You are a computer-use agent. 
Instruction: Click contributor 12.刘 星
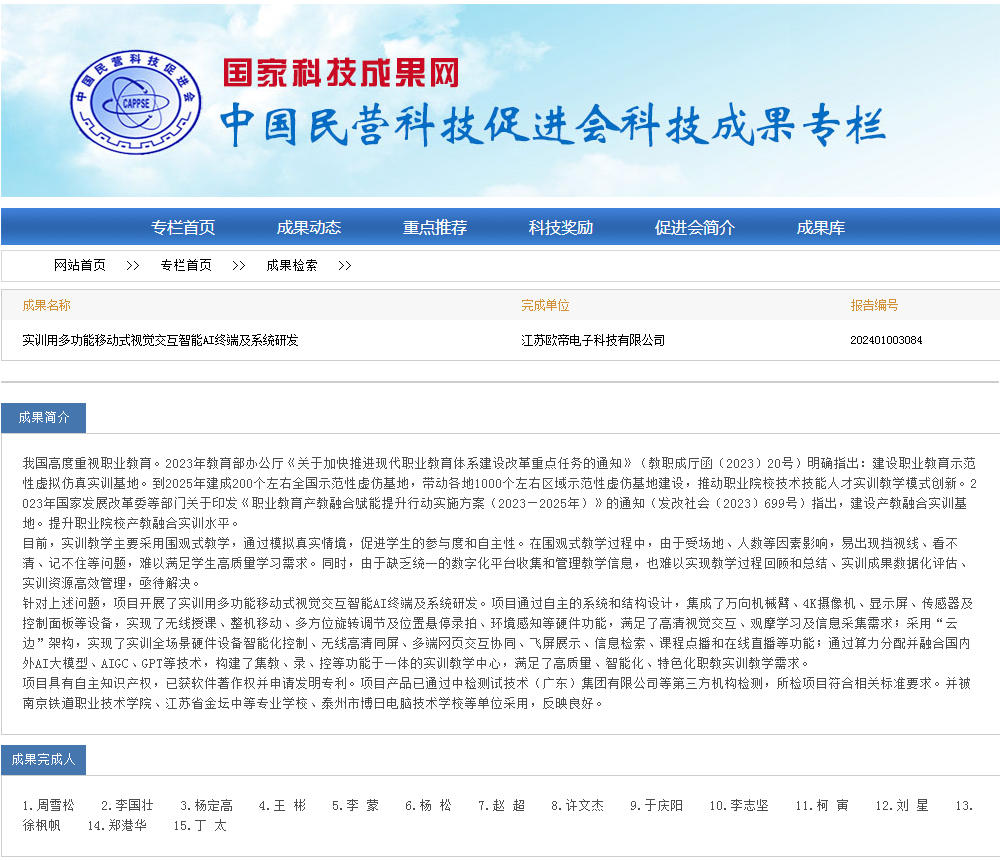click(902, 806)
